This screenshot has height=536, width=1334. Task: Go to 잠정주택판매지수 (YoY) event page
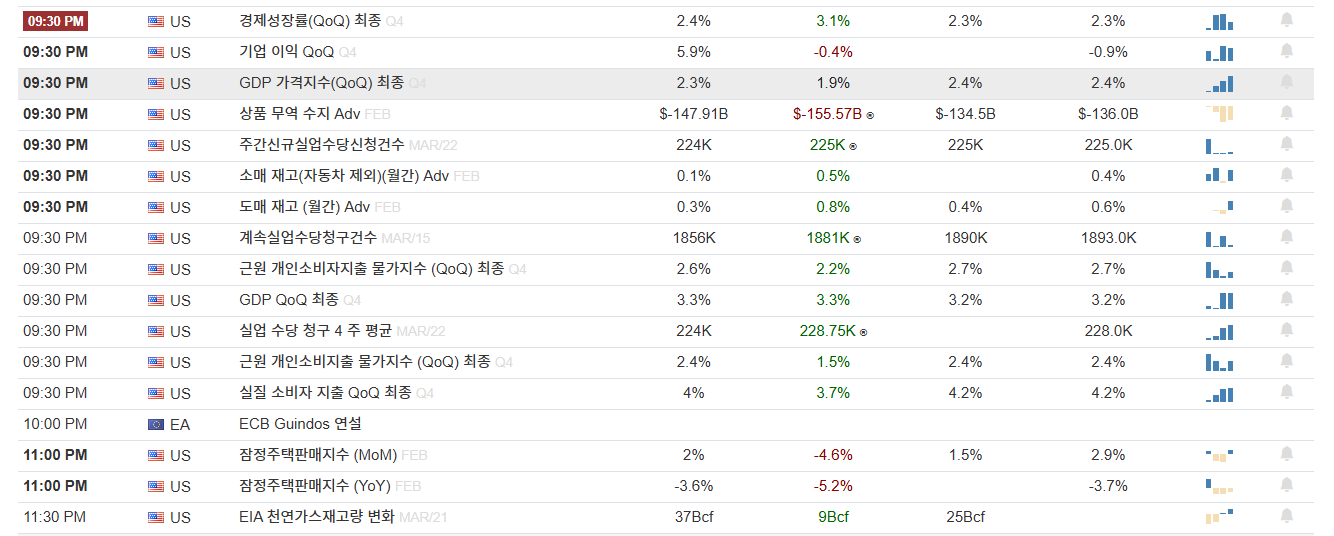[314, 486]
